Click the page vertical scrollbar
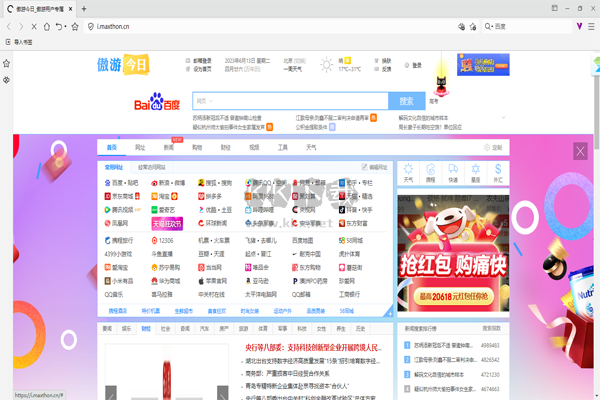 coord(597,111)
